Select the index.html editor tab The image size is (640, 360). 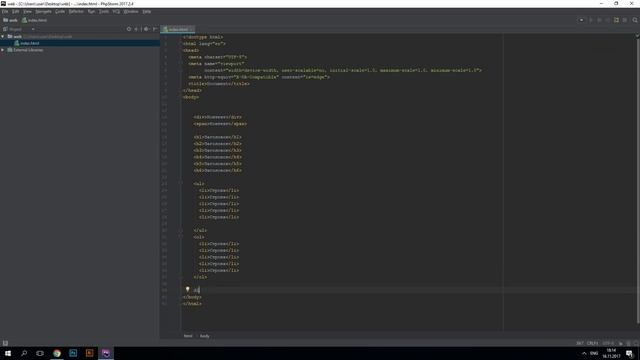tap(176, 29)
